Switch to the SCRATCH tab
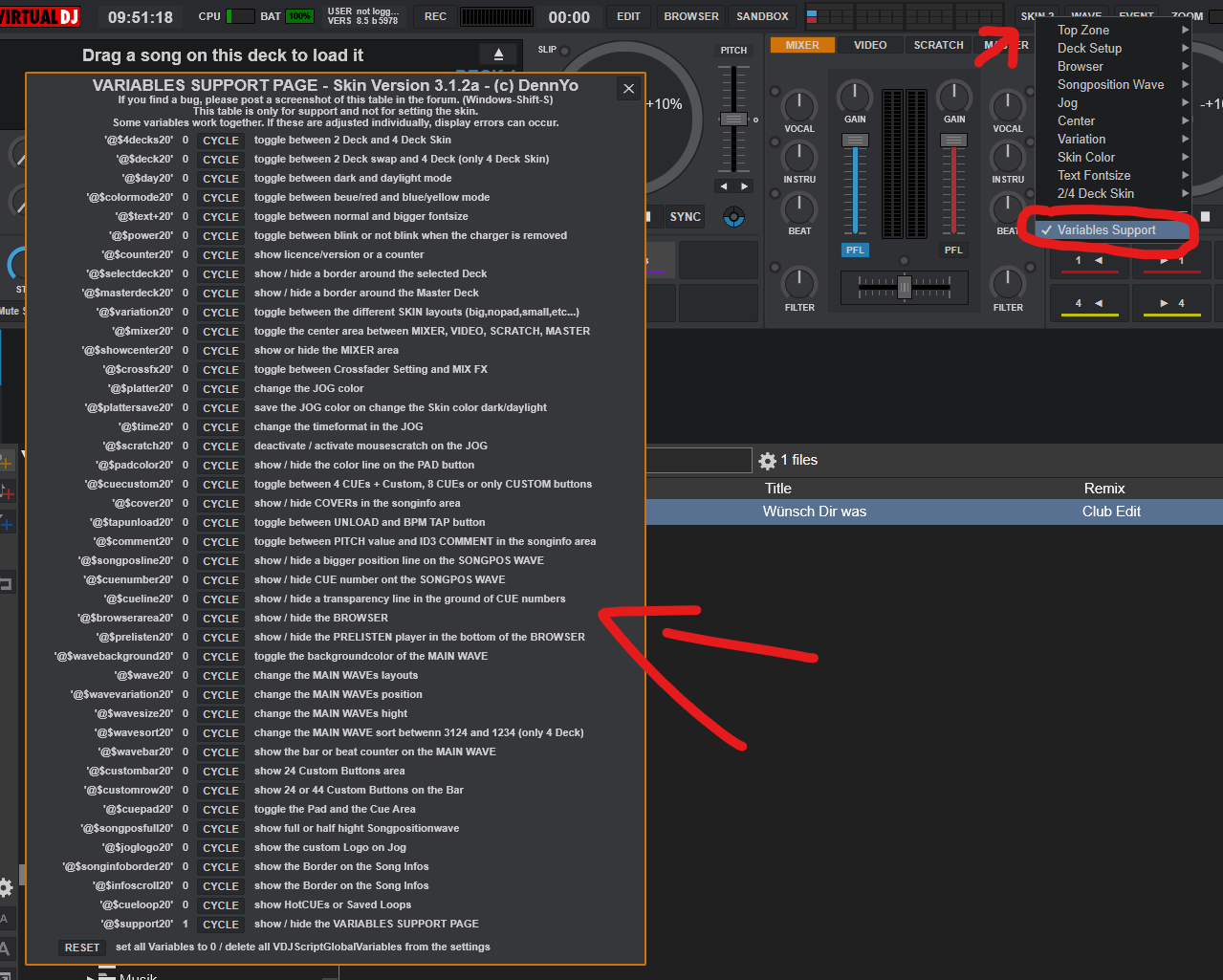1223x980 pixels. pos(938,45)
